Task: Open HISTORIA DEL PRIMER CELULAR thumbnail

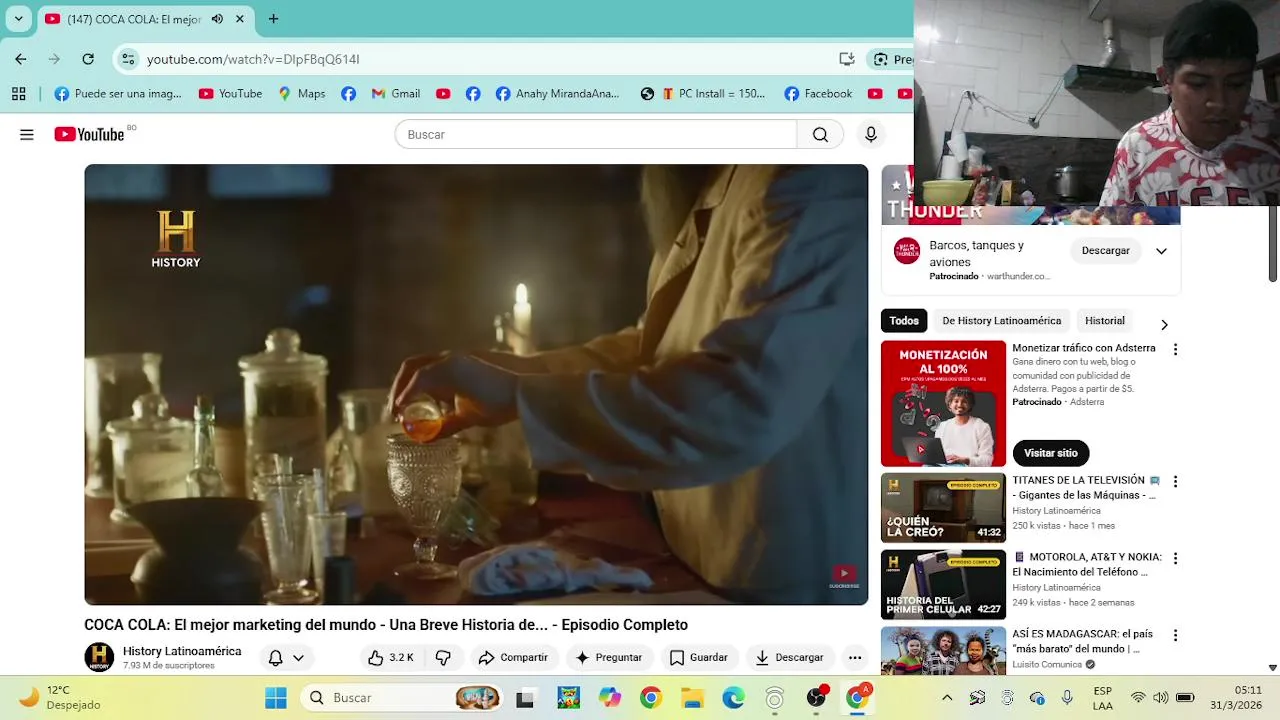Action: point(943,585)
